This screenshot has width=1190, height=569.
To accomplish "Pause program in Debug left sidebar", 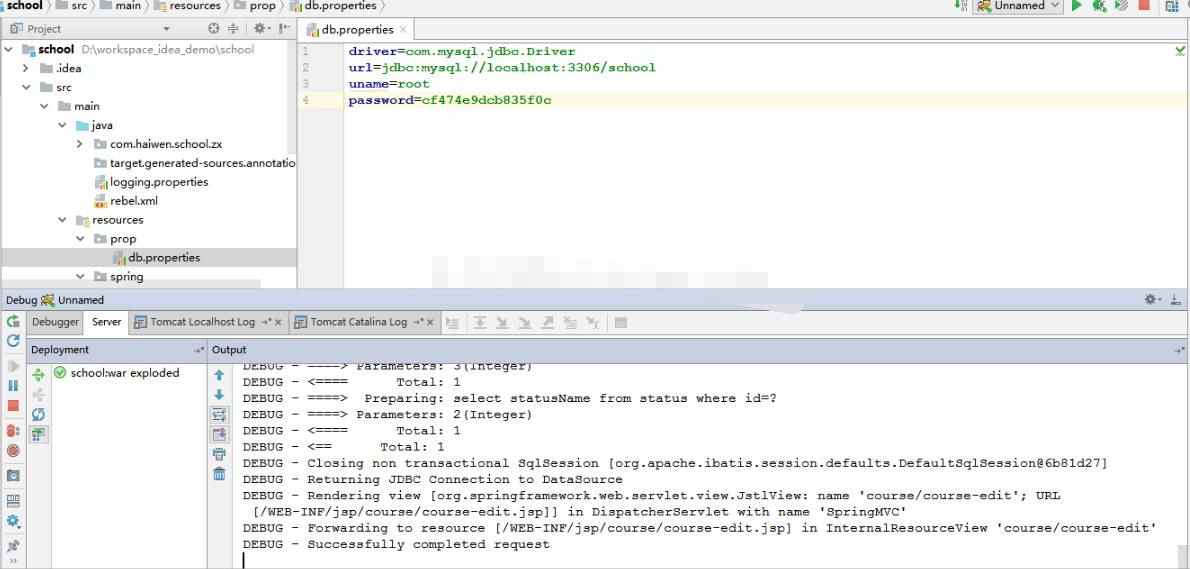I will (13, 385).
